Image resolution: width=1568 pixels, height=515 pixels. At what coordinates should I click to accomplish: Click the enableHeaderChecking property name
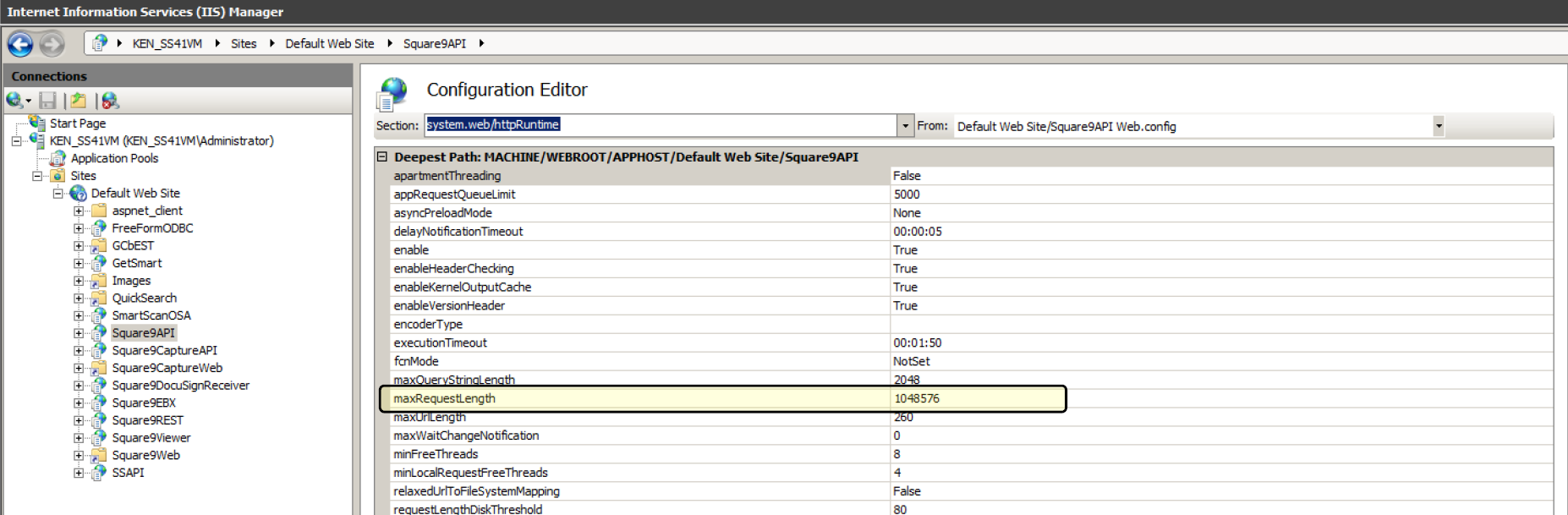click(x=453, y=269)
